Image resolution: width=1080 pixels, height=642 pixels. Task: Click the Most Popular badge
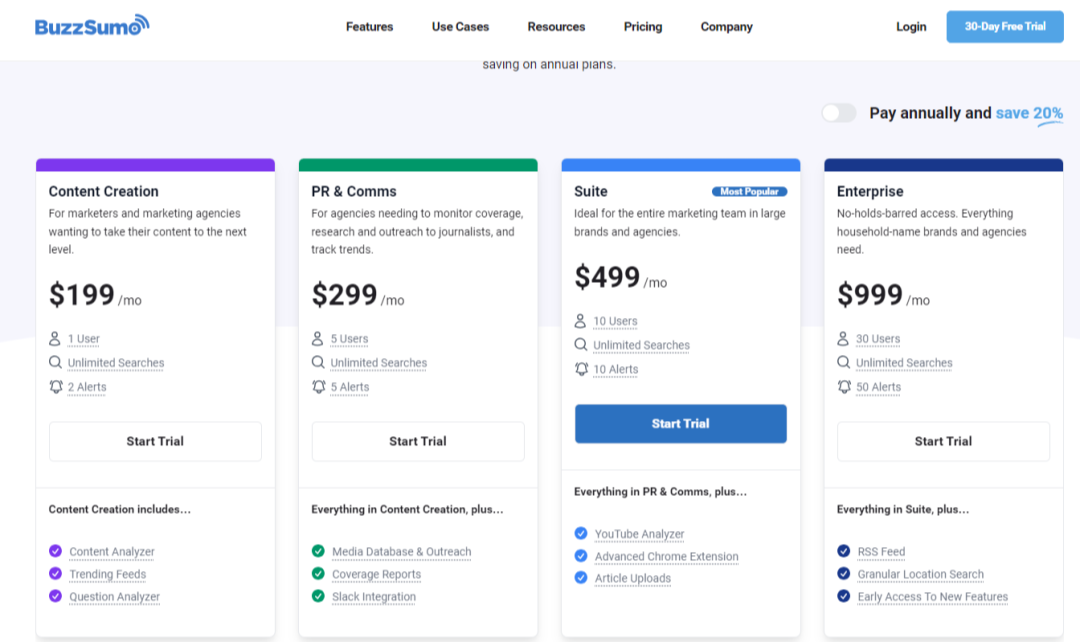click(x=749, y=191)
